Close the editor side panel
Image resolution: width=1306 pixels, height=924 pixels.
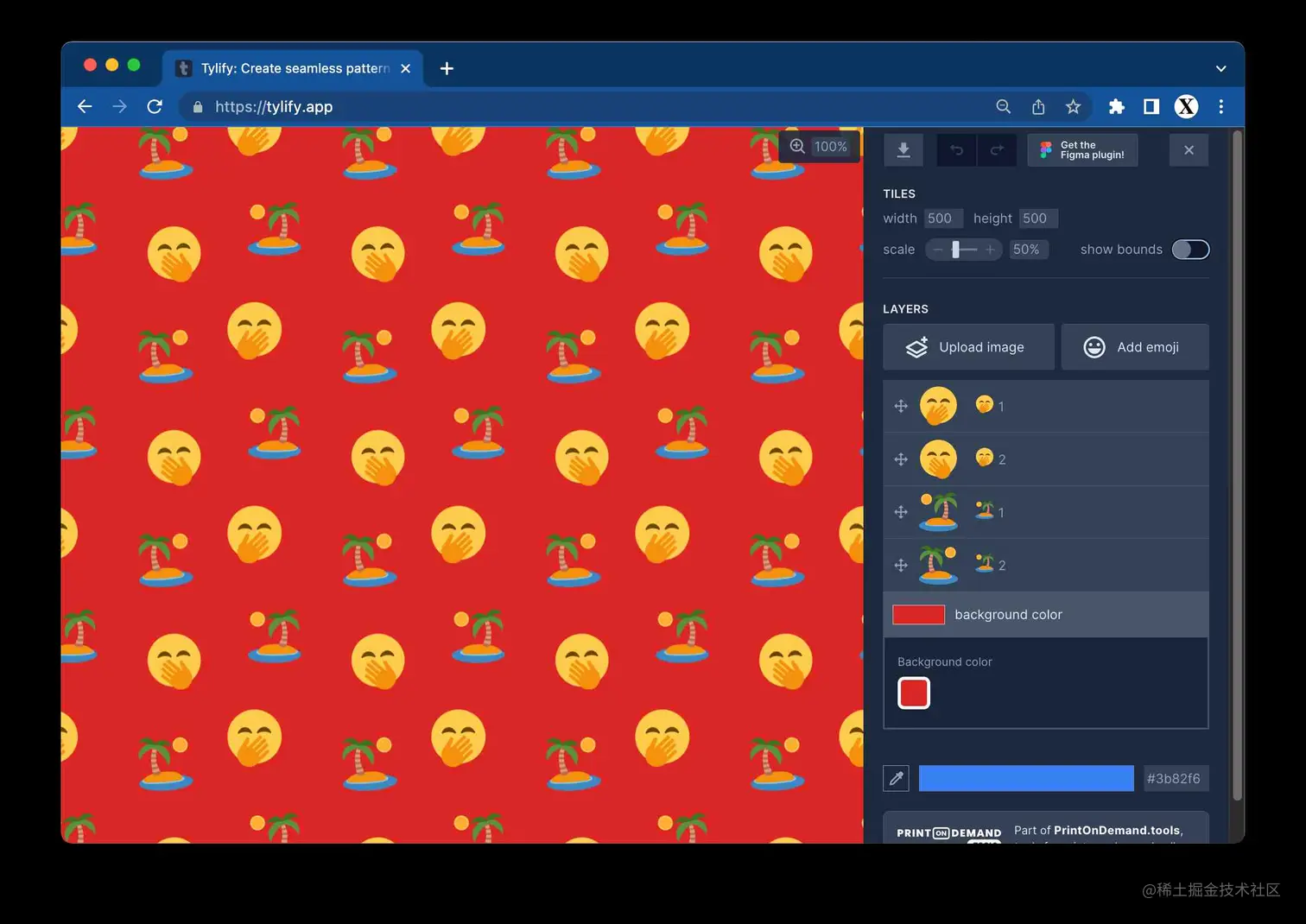pos(1189,149)
